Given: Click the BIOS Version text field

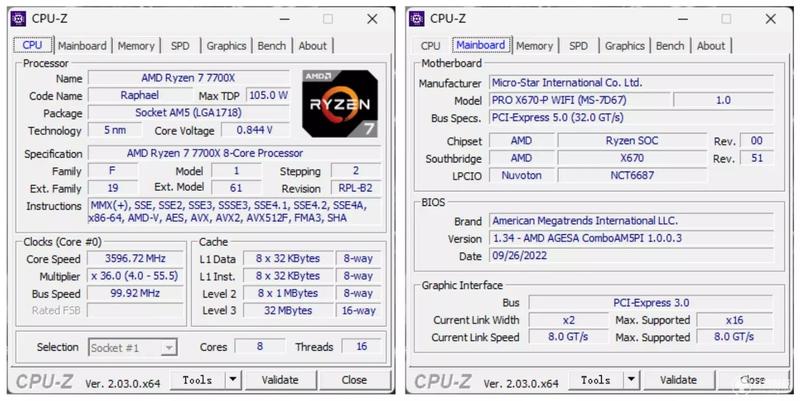Looking at the screenshot, I should (631, 238).
